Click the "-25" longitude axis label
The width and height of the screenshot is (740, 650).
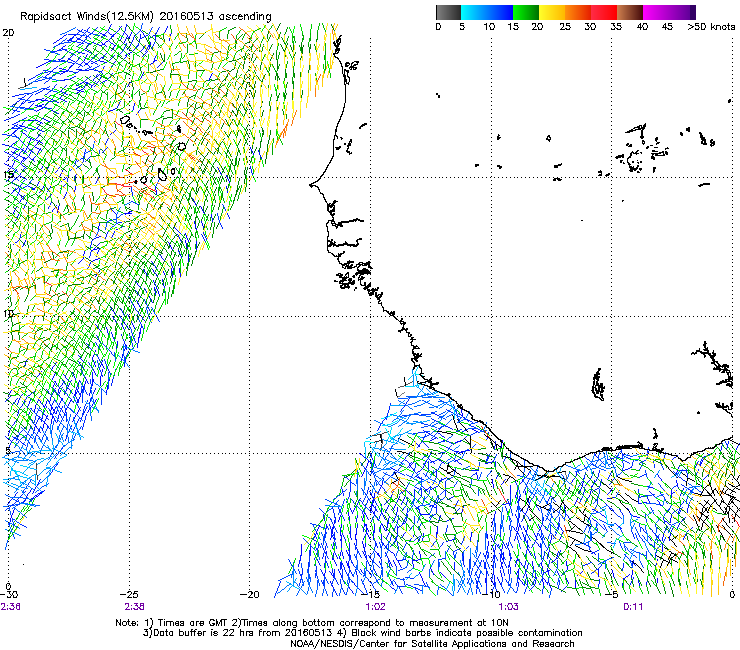point(129,595)
